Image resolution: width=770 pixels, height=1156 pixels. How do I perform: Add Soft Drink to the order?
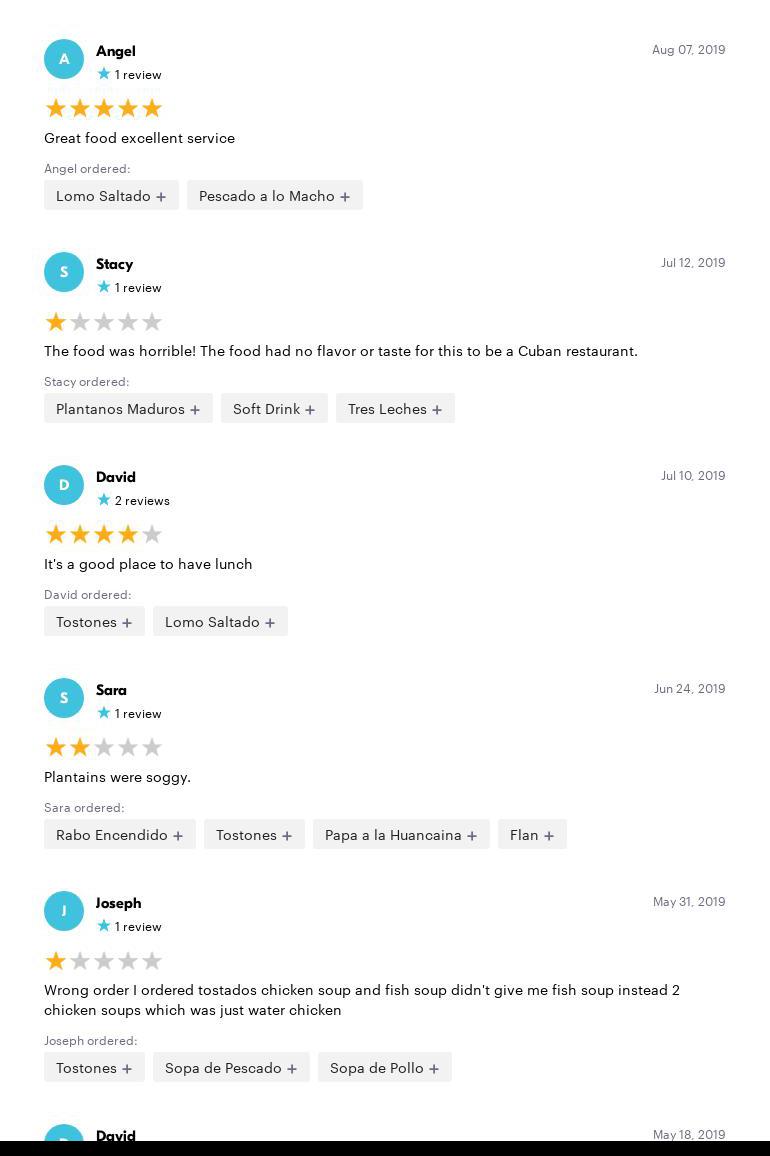coord(274,409)
